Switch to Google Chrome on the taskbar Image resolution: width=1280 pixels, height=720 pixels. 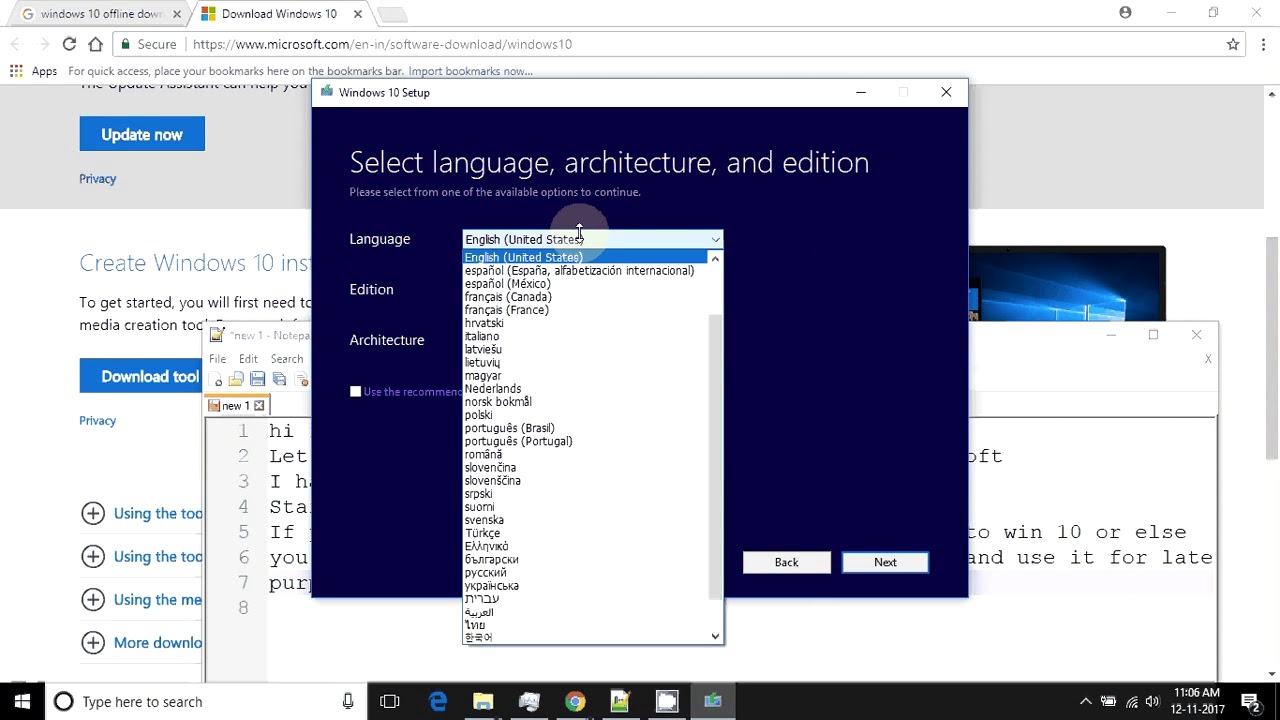(x=574, y=701)
